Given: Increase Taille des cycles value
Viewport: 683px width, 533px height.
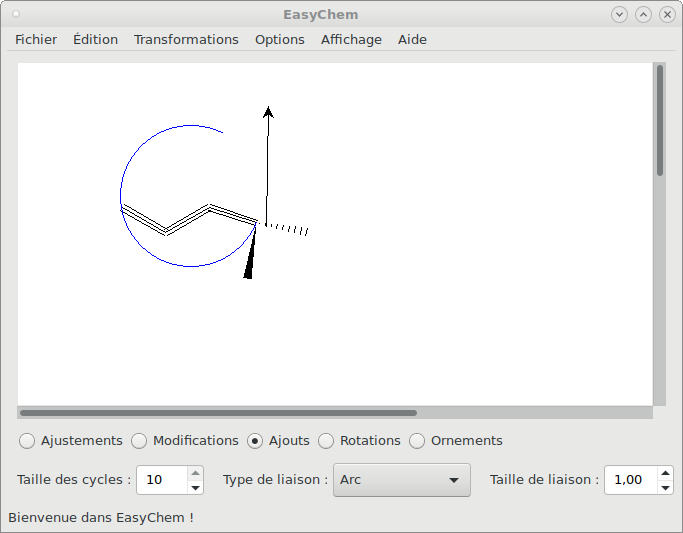Looking at the screenshot, I should [x=196, y=473].
